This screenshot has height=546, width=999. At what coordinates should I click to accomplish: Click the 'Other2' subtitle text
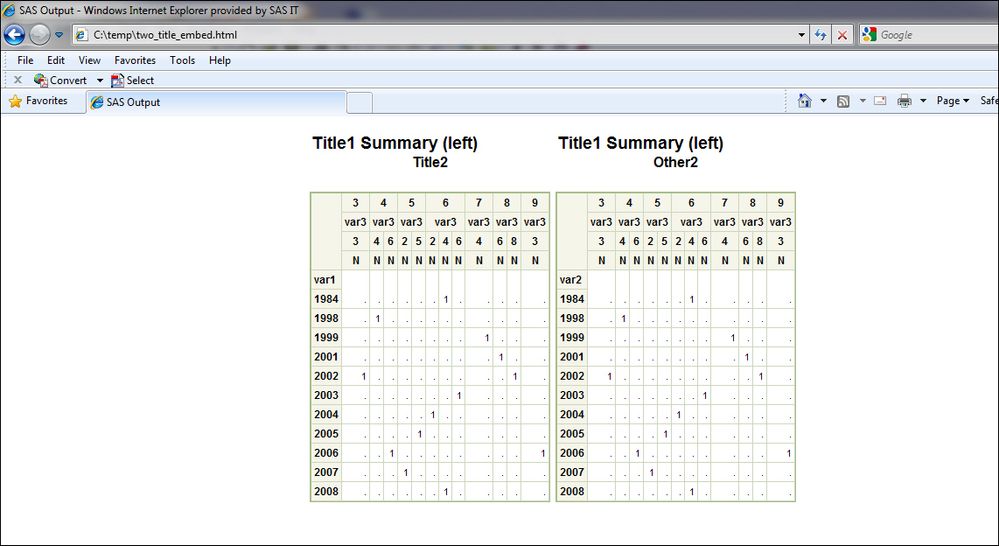click(675, 162)
